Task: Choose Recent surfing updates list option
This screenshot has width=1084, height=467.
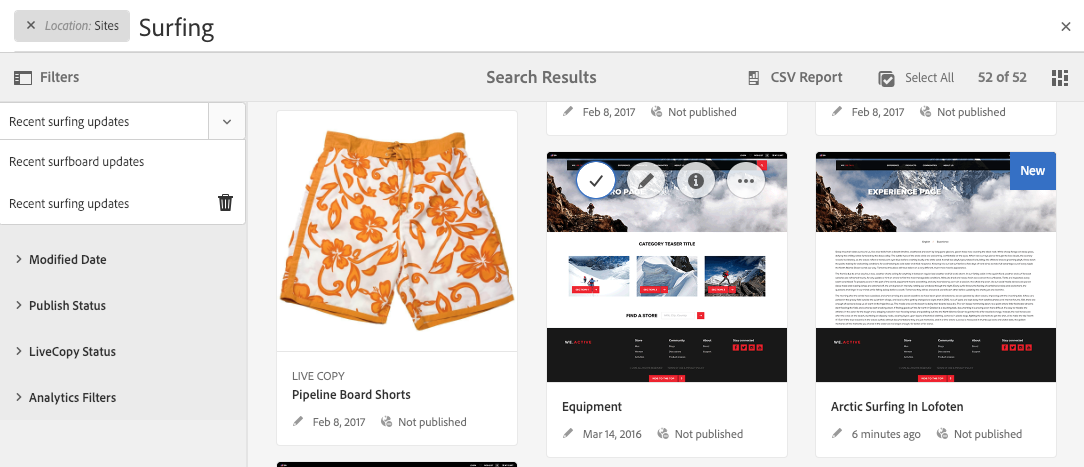Action: 104,204
